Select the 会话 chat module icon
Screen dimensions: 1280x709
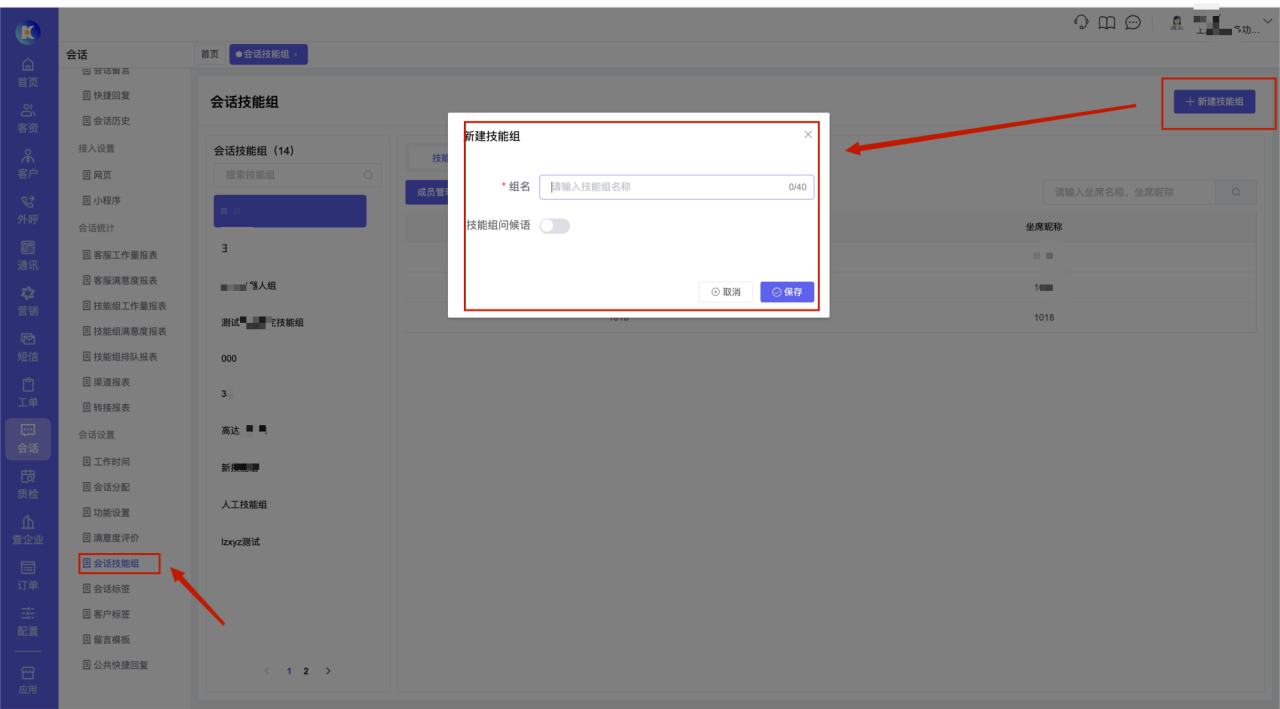(28, 438)
